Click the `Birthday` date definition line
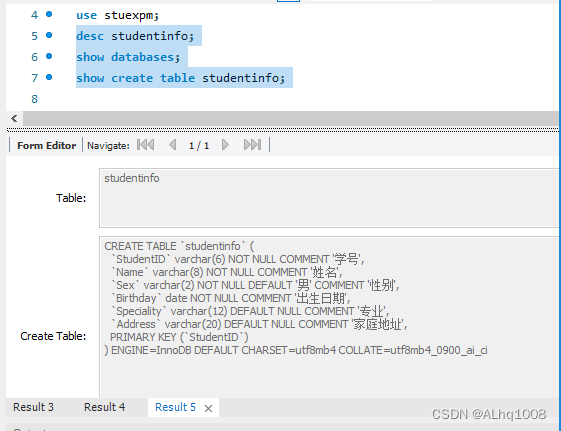 click(x=231, y=298)
